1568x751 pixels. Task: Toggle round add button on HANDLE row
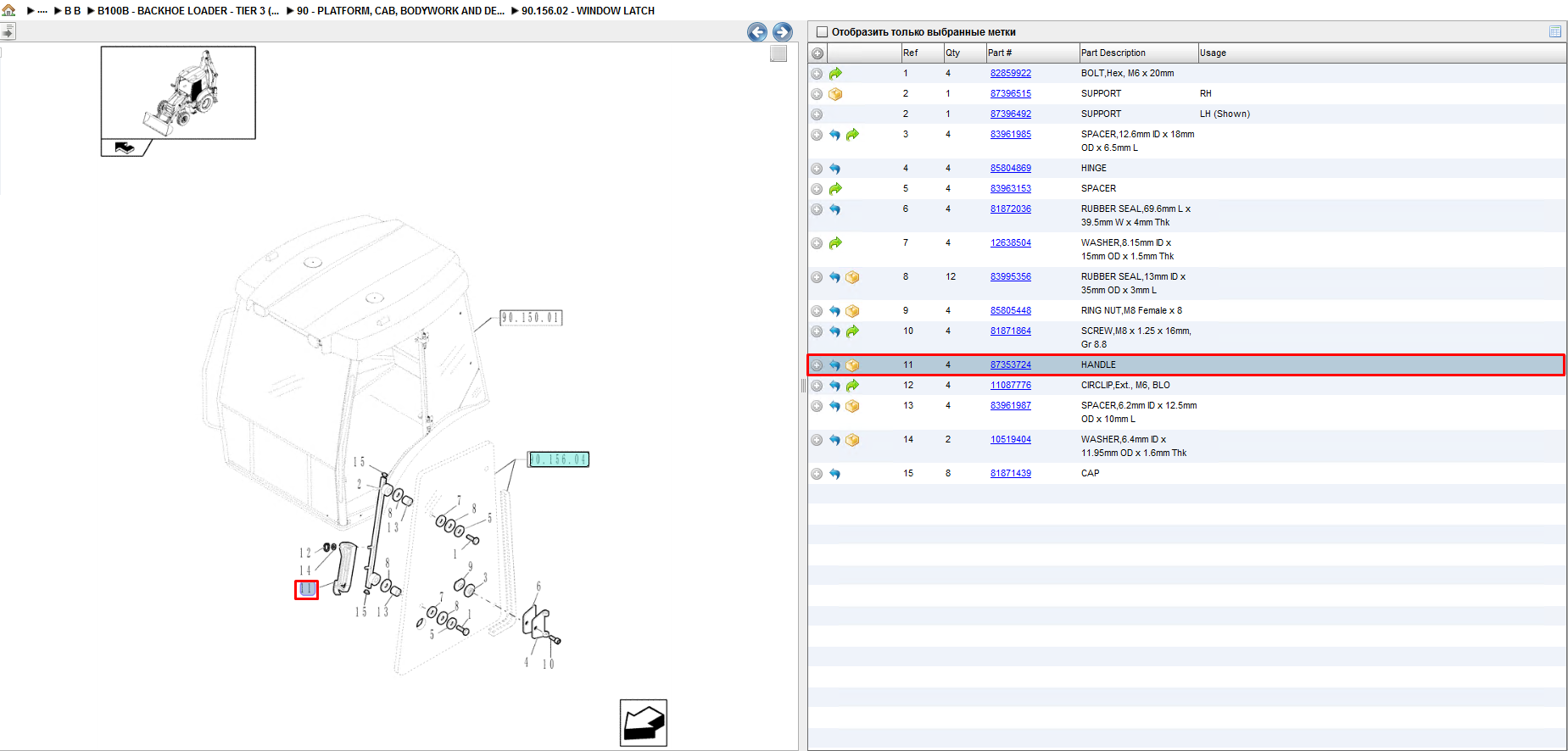817,365
